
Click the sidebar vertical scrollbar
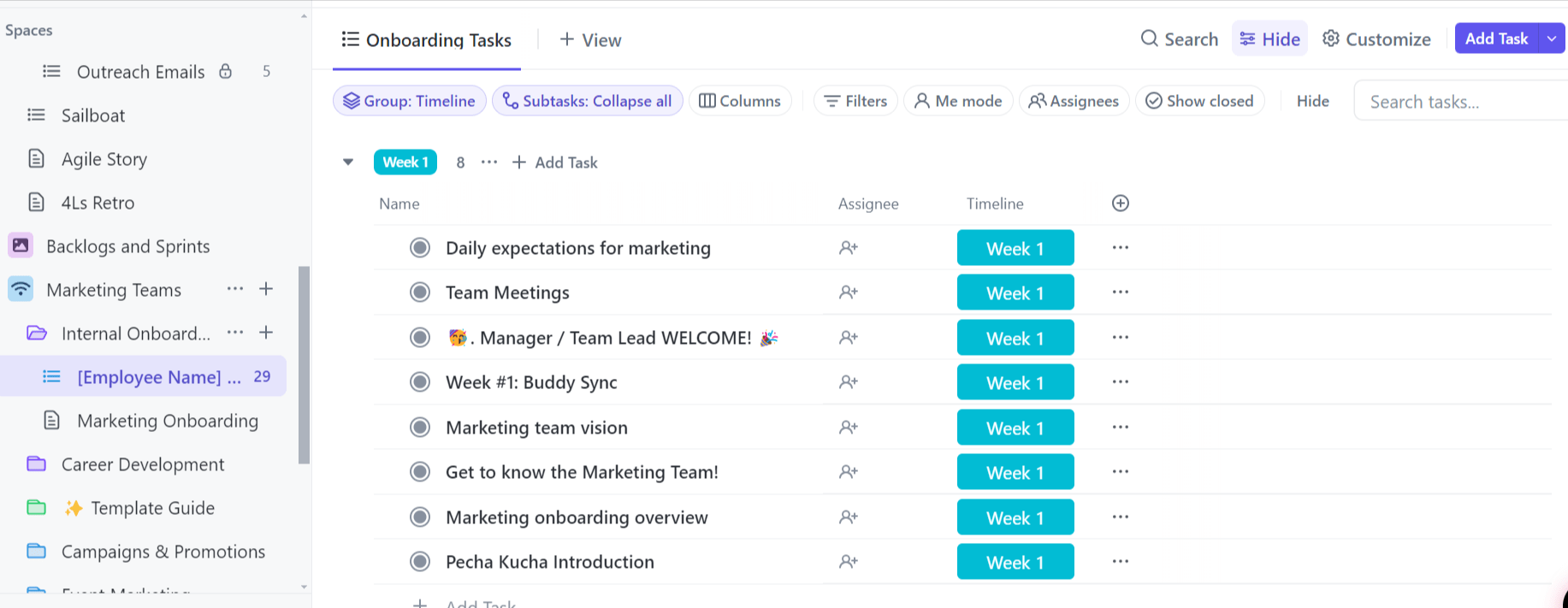[x=304, y=365]
